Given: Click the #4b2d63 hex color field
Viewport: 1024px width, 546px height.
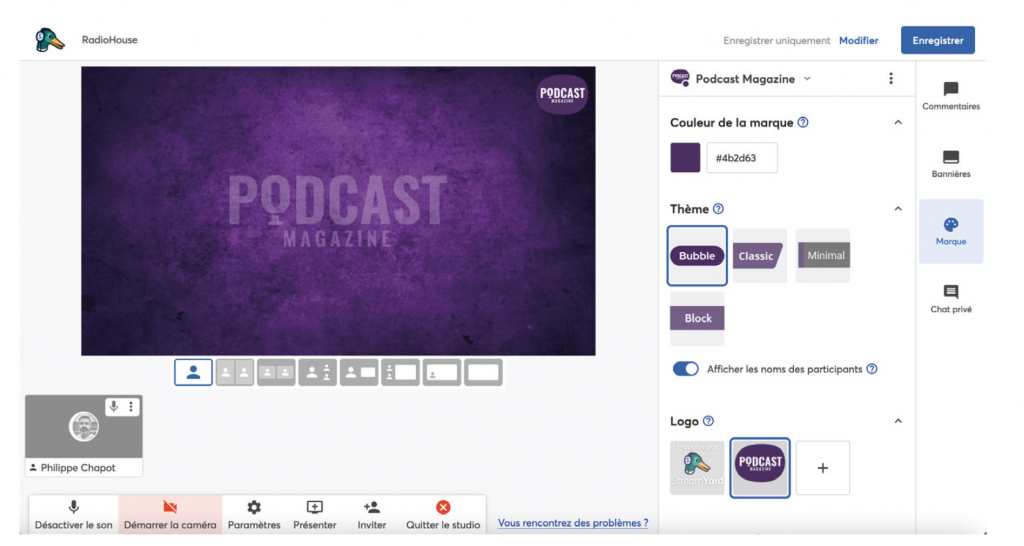Looking at the screenshot, I should 742,157.
